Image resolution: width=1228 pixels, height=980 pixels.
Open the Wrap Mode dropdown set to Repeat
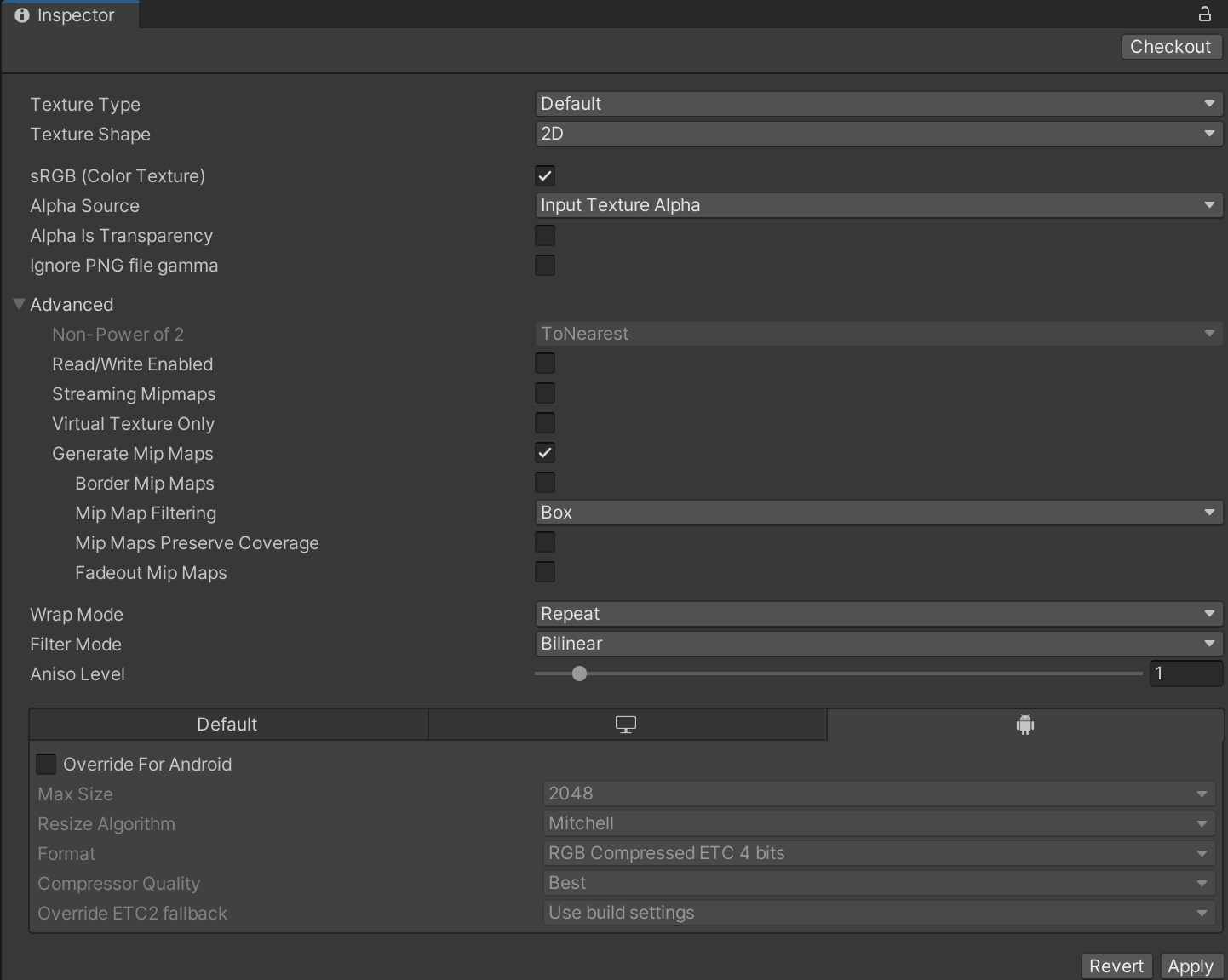click(x=878, y=614)
